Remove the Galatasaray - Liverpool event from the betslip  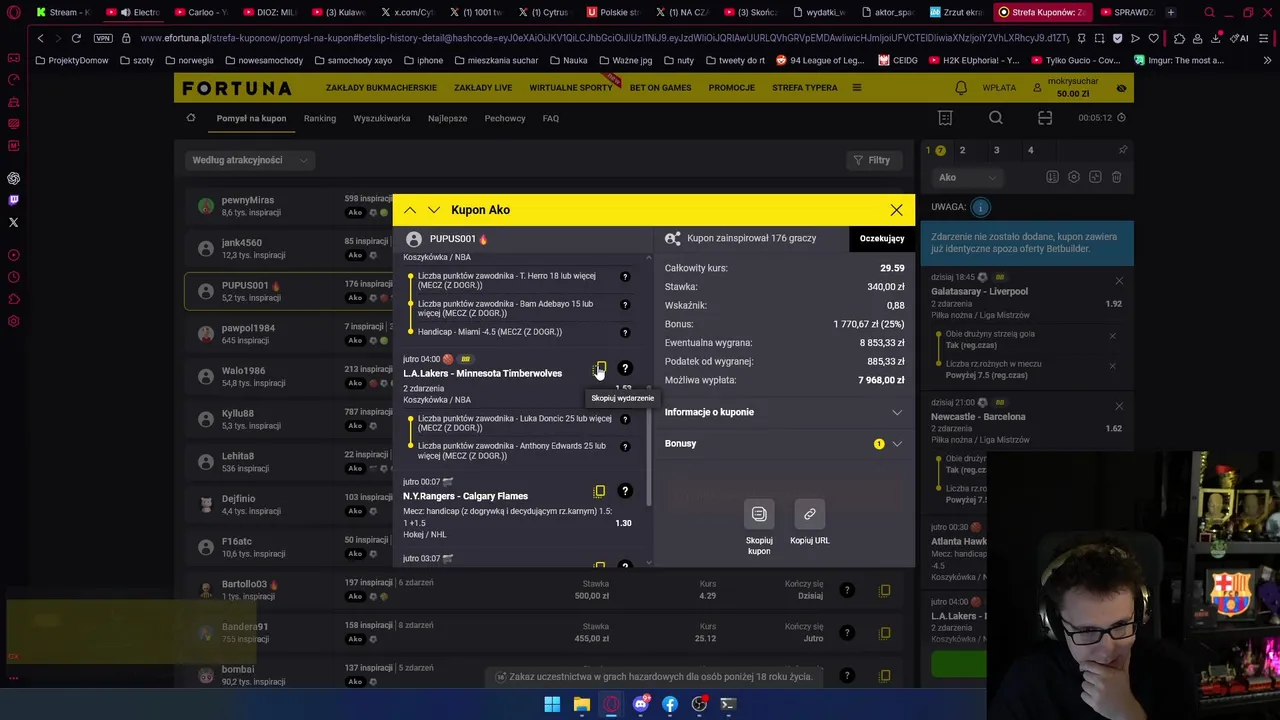[1119, 281]
